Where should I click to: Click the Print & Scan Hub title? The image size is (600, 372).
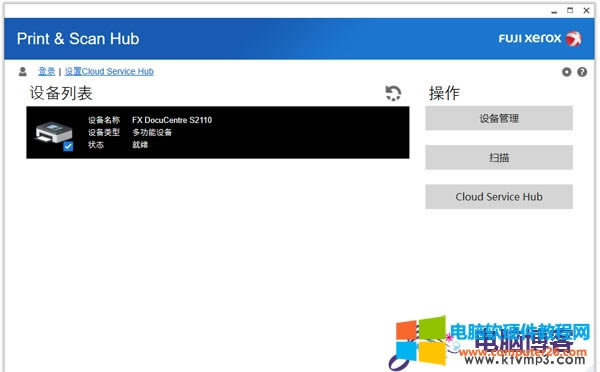coord(78,39)
